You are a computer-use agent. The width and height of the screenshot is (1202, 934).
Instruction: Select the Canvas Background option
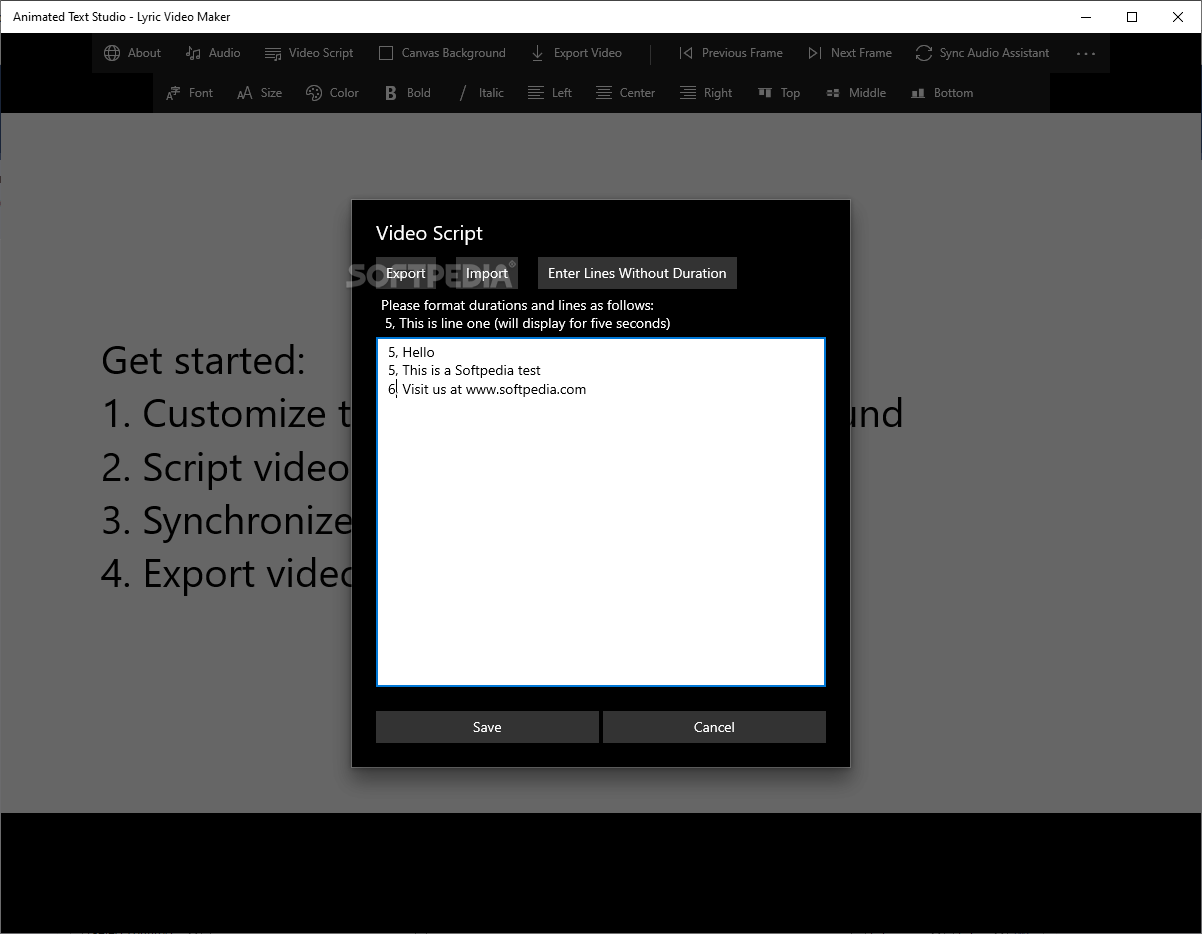click(x=441, y=52)
